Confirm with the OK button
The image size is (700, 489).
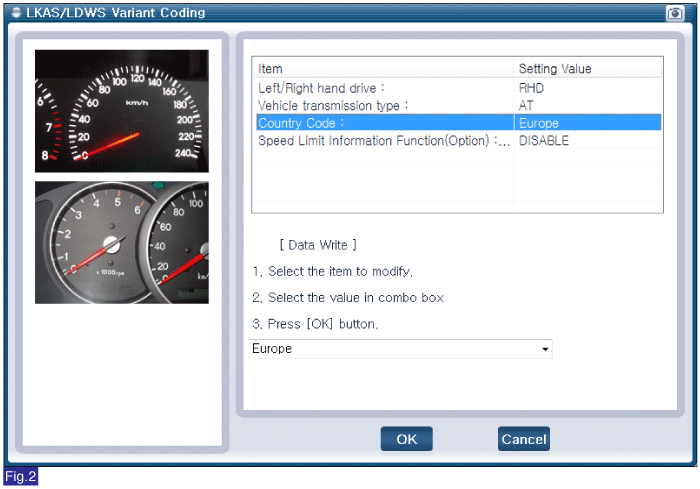407,439
